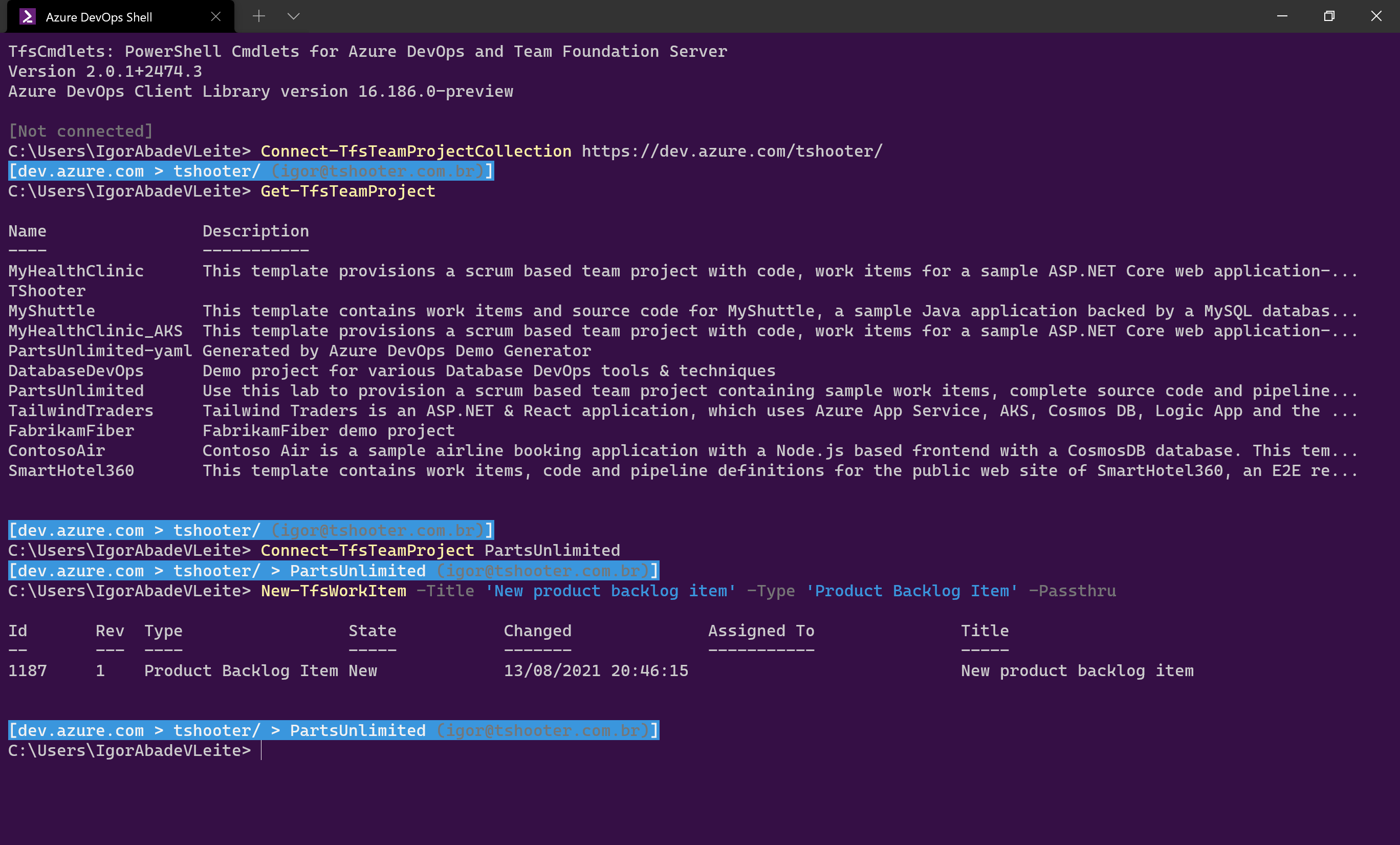The image size is (1400, 845).
Task: Click the Assigned To column header
Action: tap(761, 631)
